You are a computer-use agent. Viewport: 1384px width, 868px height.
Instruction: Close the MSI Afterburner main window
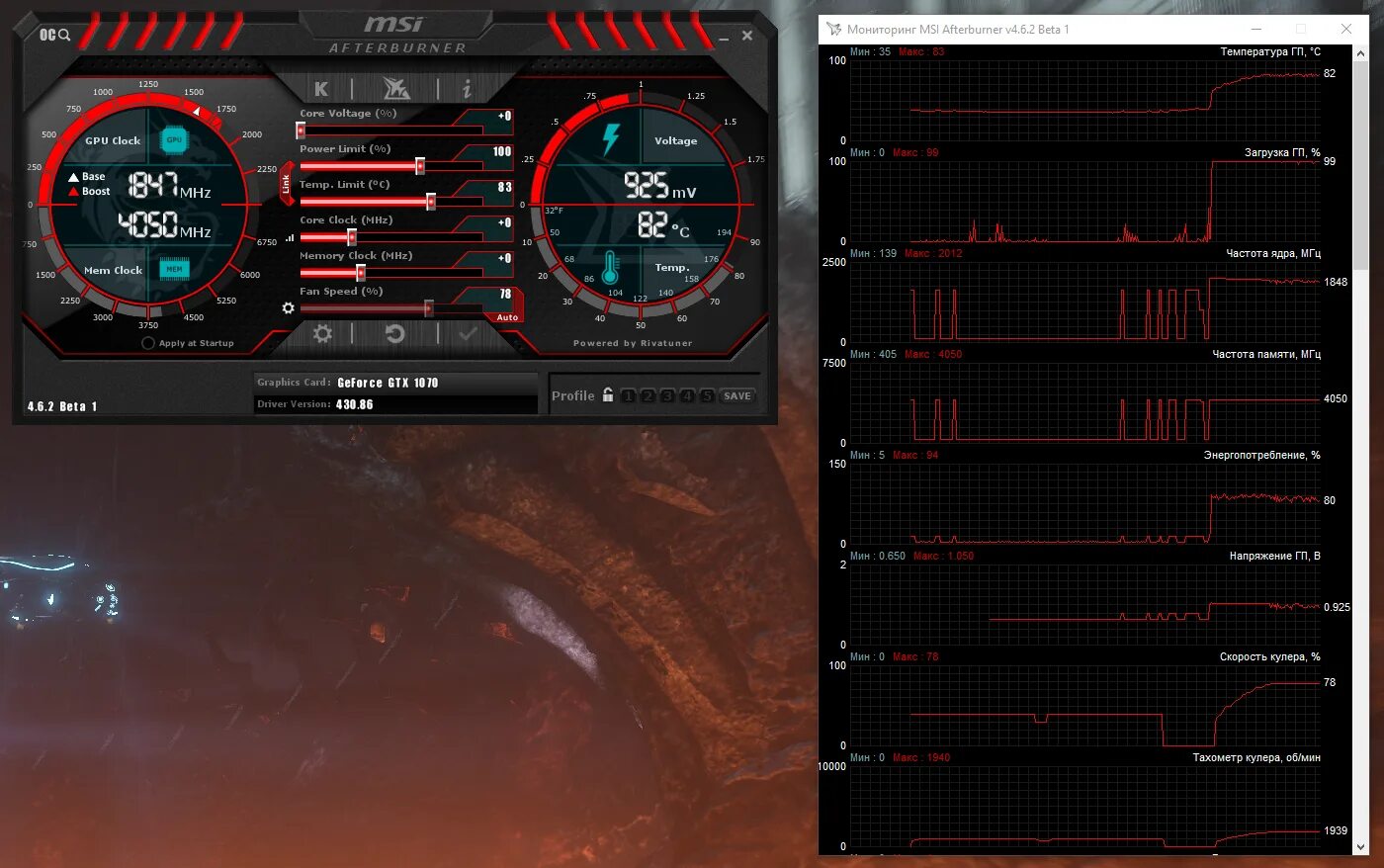click(747, 36)
